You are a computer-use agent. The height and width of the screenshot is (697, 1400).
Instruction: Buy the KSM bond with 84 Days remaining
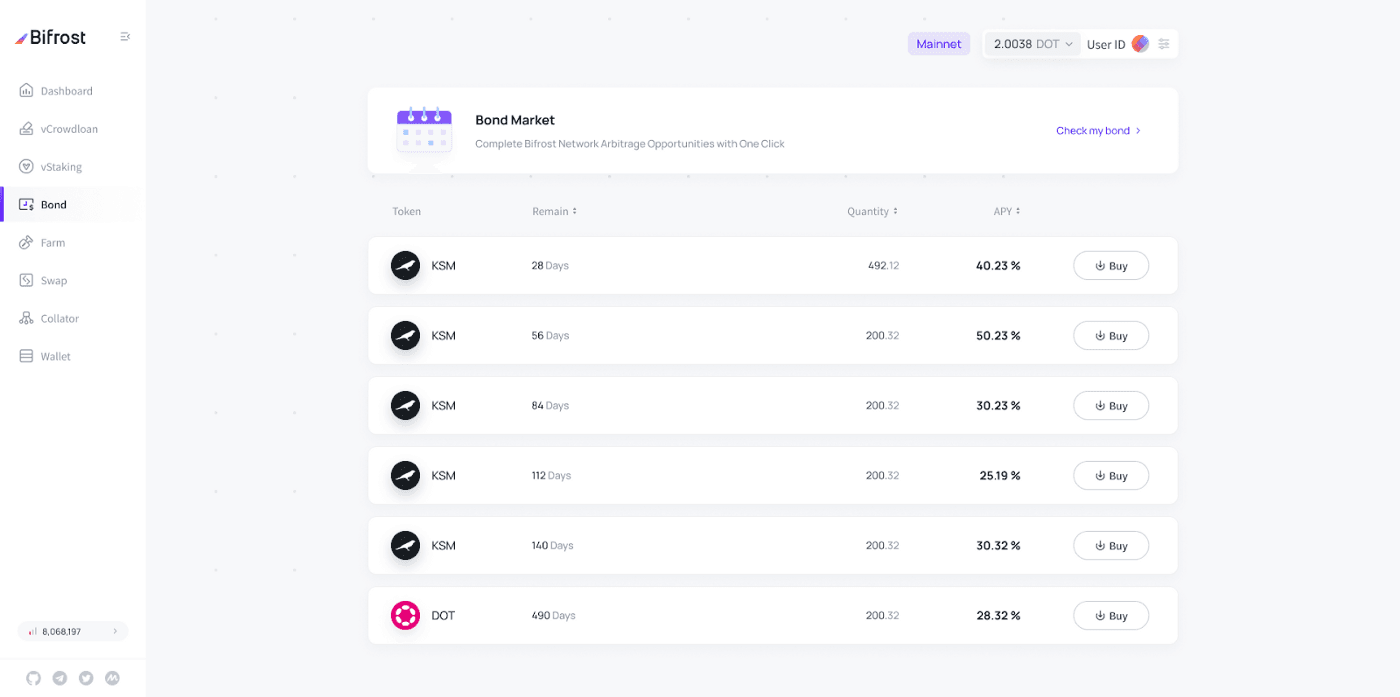[1111, 406]
